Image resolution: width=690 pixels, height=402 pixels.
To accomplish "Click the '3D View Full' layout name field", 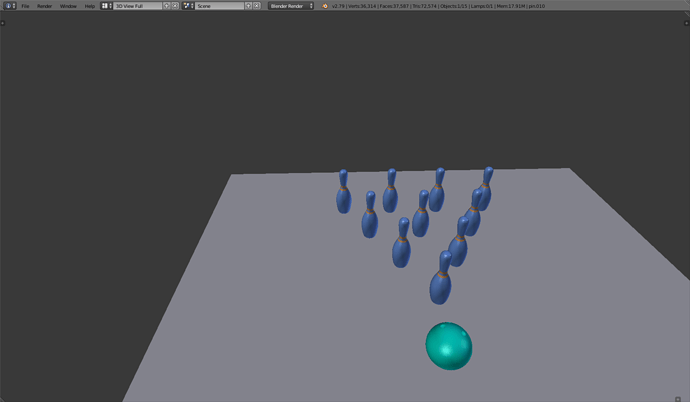I will [138, 6].
